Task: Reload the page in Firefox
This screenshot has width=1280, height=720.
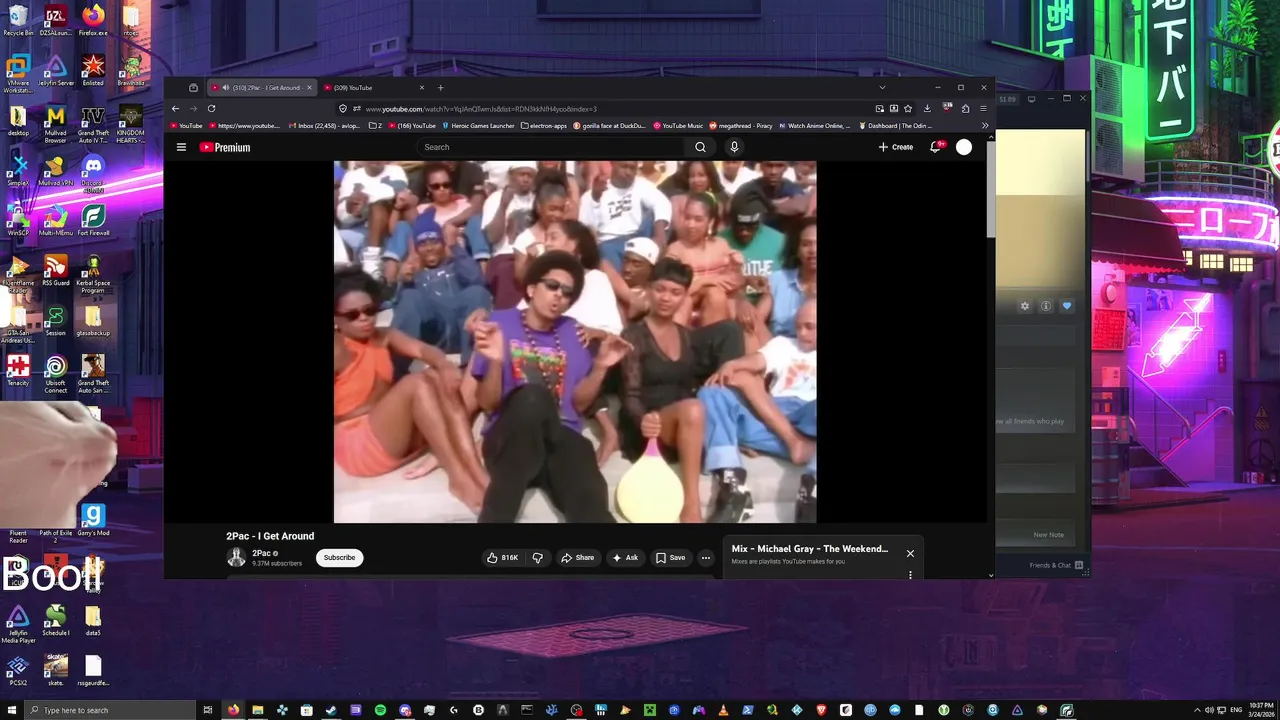Action: pos(211,108)
